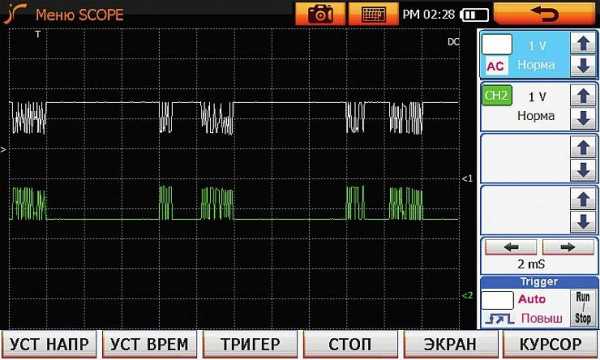Screen dimensions: 600x360
Task: Toggle Run / Stop acquisition
Action: (x=583, y=308)
